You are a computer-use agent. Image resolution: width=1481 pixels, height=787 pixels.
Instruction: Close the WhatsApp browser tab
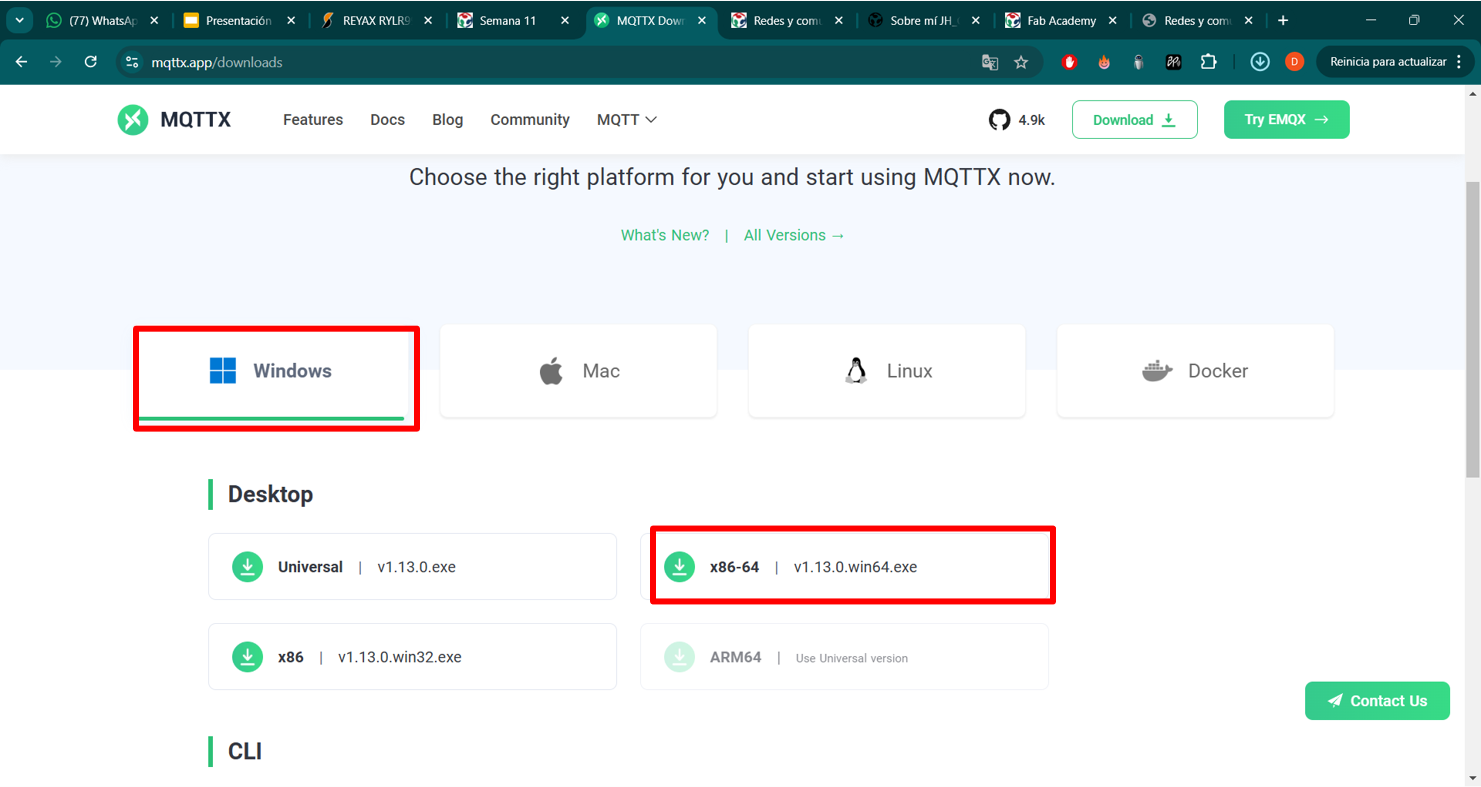tap(154, 20)
